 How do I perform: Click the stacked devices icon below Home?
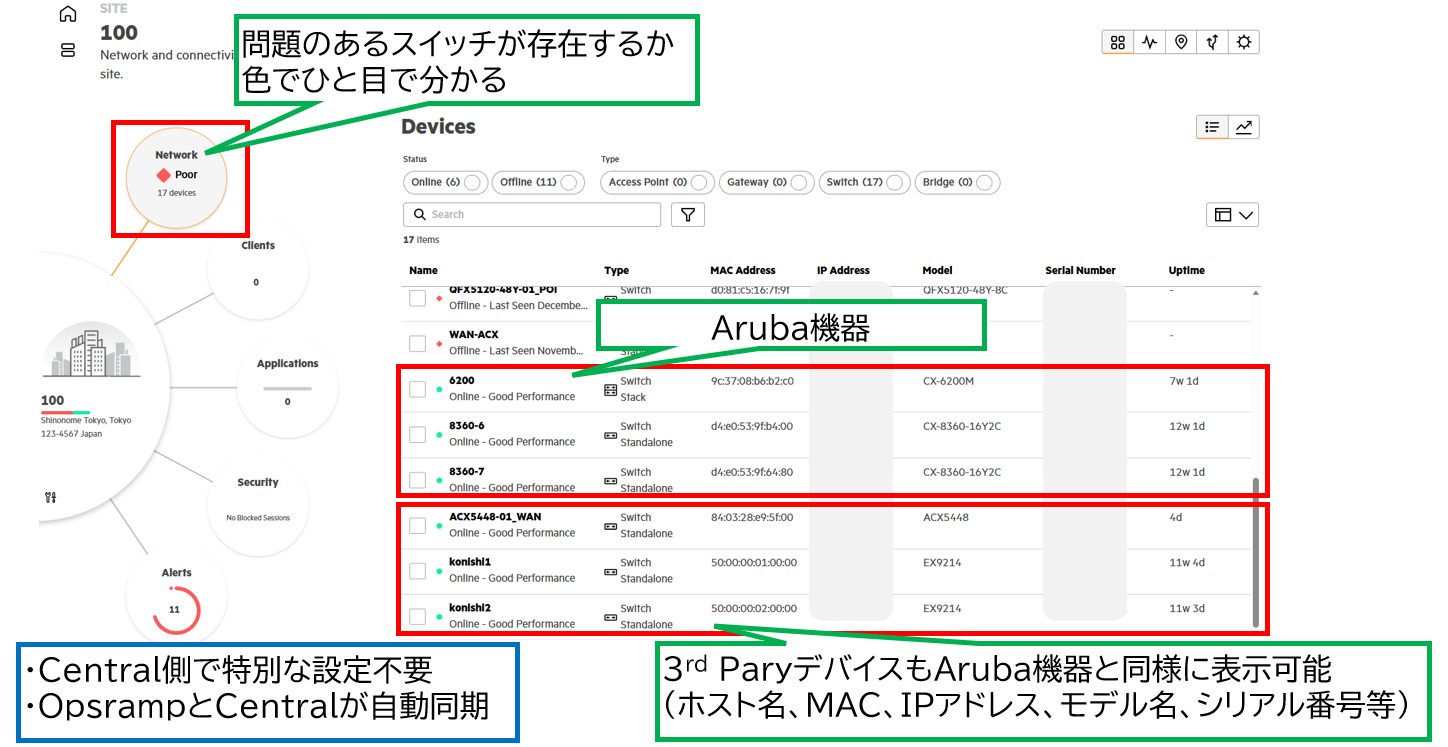click(68, 50)
